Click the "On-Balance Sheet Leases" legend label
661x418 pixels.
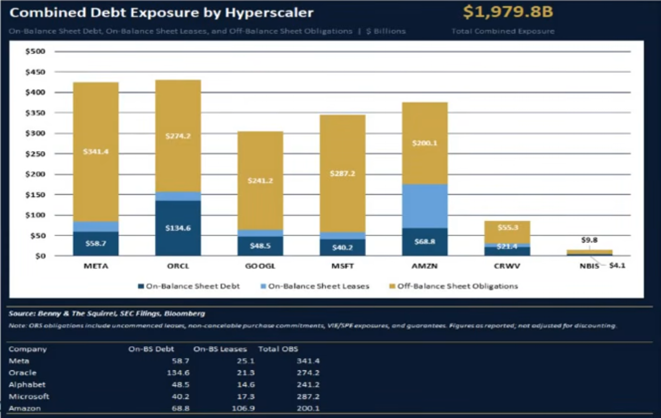tap(319, 286)
